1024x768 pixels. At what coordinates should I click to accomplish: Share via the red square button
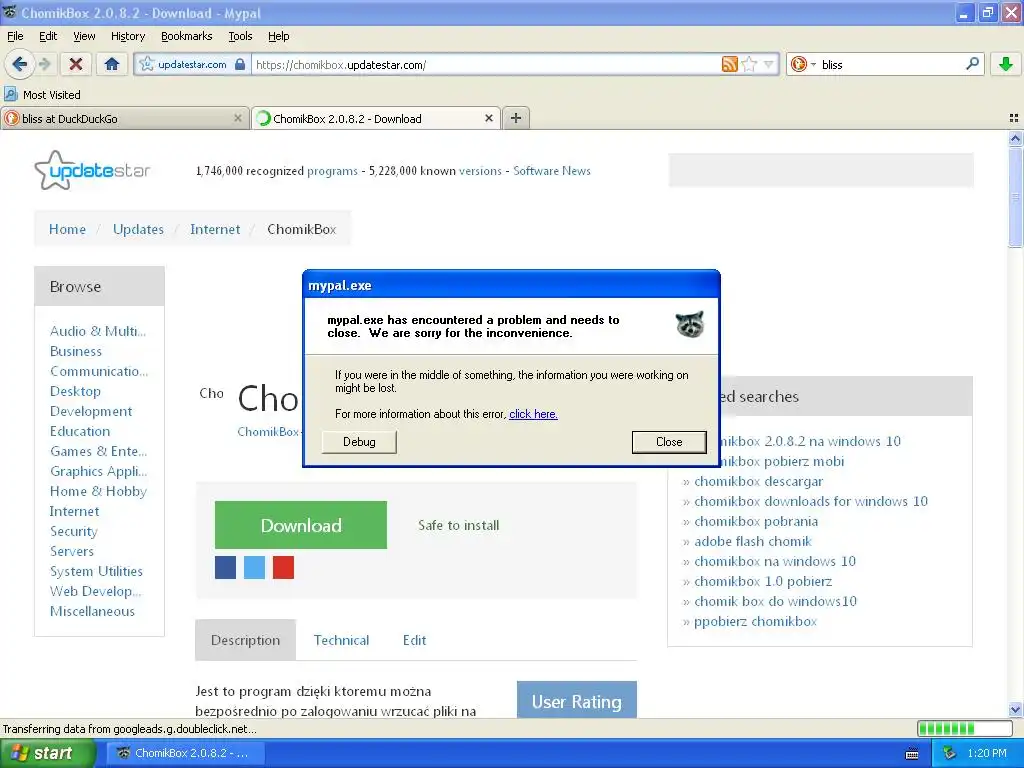pyautogui.click(x=283, y=568)
